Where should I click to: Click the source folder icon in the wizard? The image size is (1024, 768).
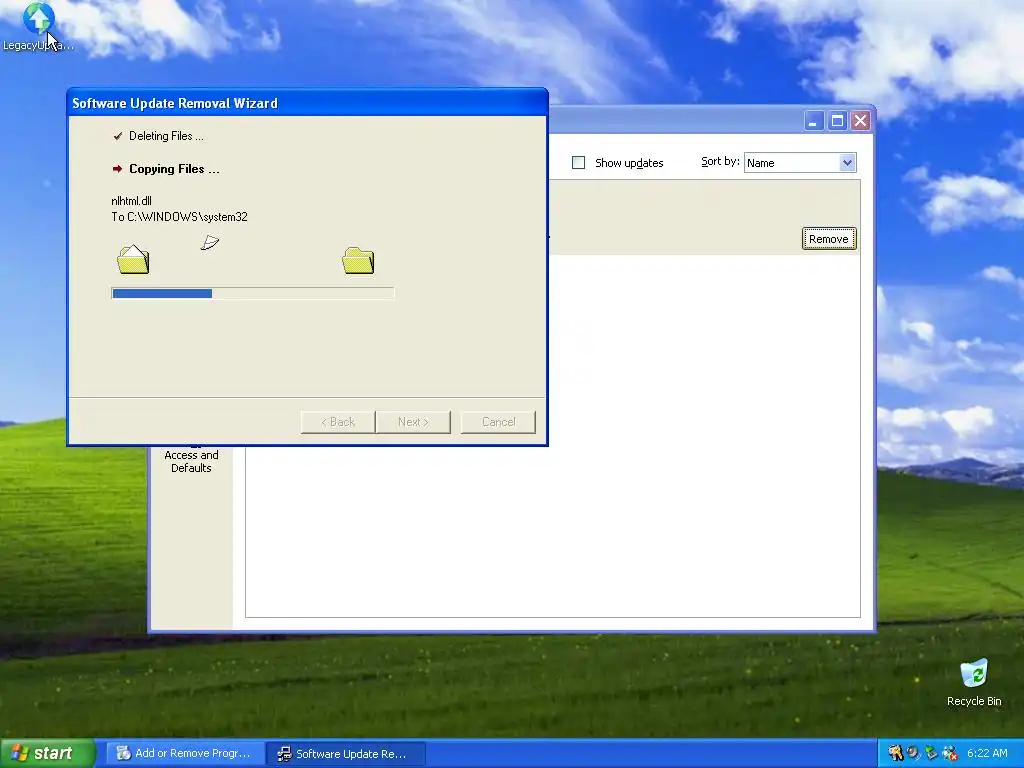coord(133,260)
